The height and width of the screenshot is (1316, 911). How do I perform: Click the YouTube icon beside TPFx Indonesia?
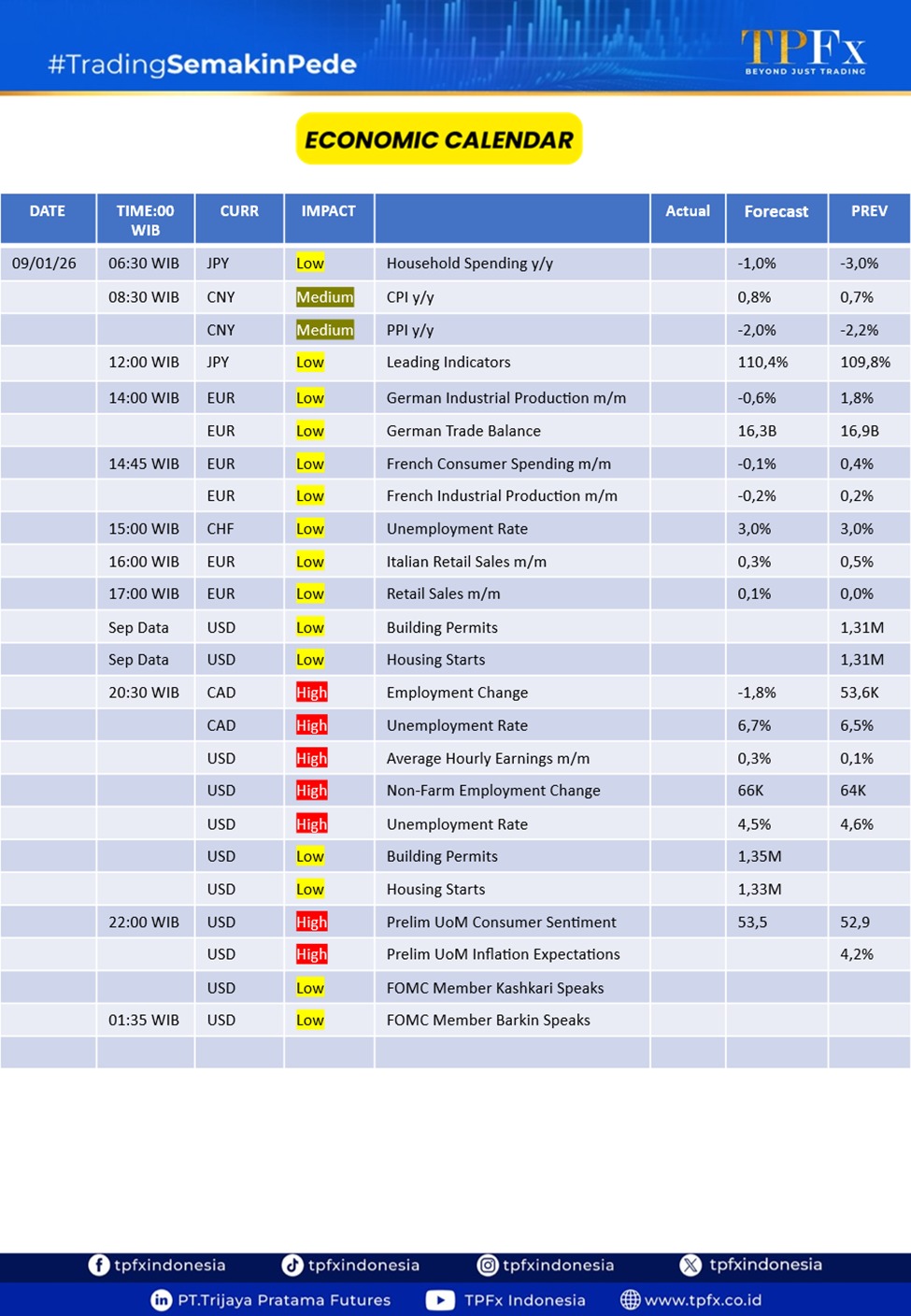[x=440, y=1300]
